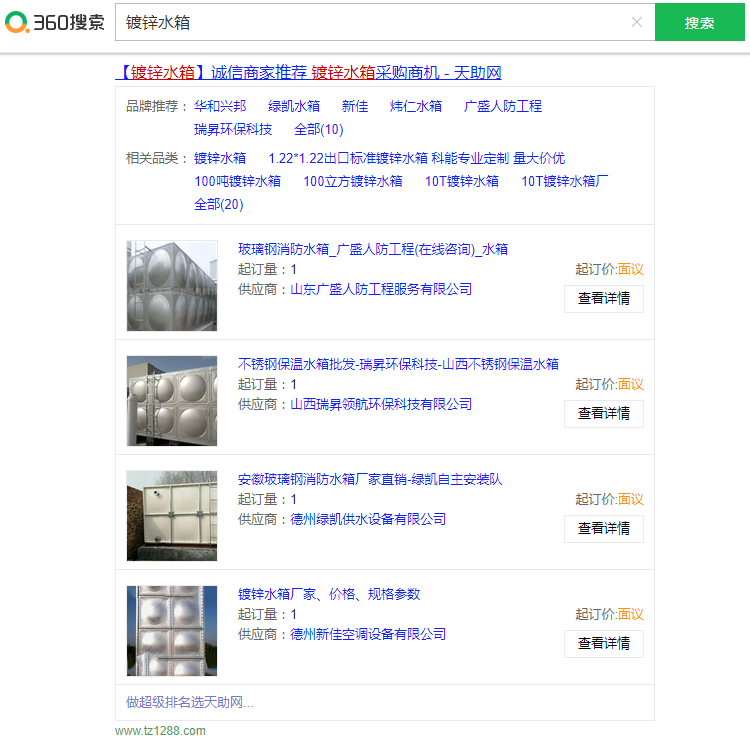This screenshot has height=740, width=750.
Task: Open the 不锈钢保温水箱 product thumbnail
Action: click(x=171, y=401)
